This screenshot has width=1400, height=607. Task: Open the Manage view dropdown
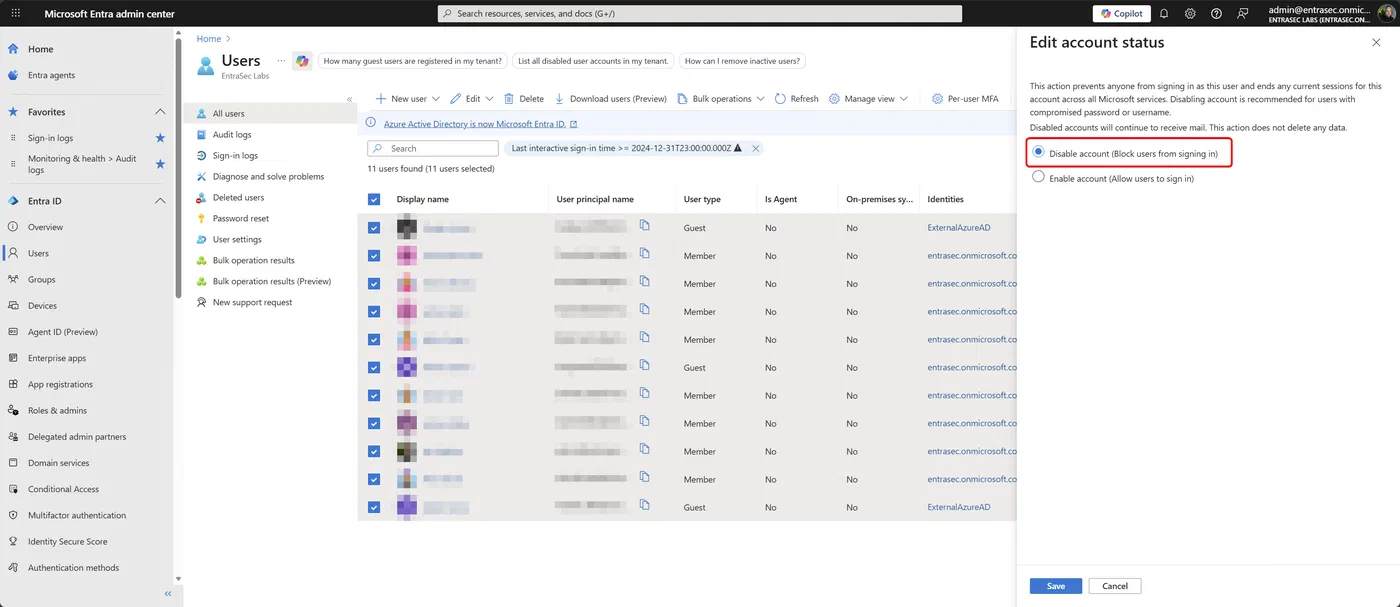(868, 99)
